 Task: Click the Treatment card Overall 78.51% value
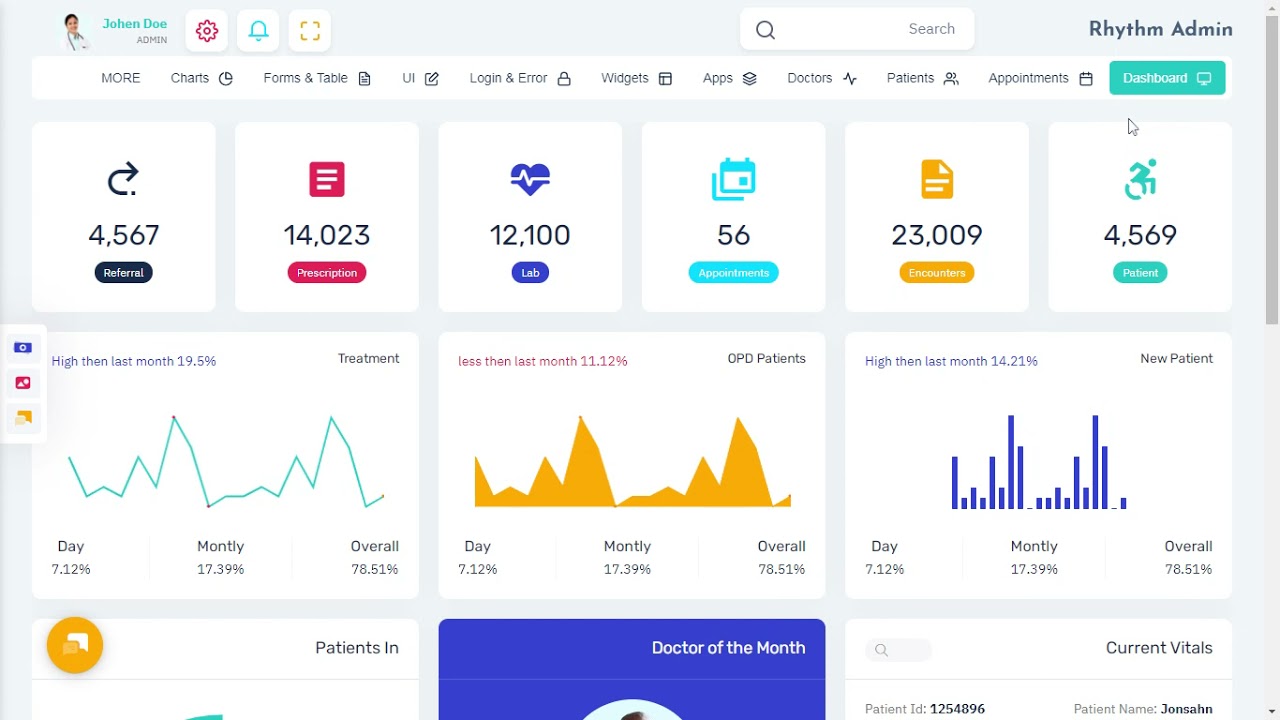click(x=375, y=569)
